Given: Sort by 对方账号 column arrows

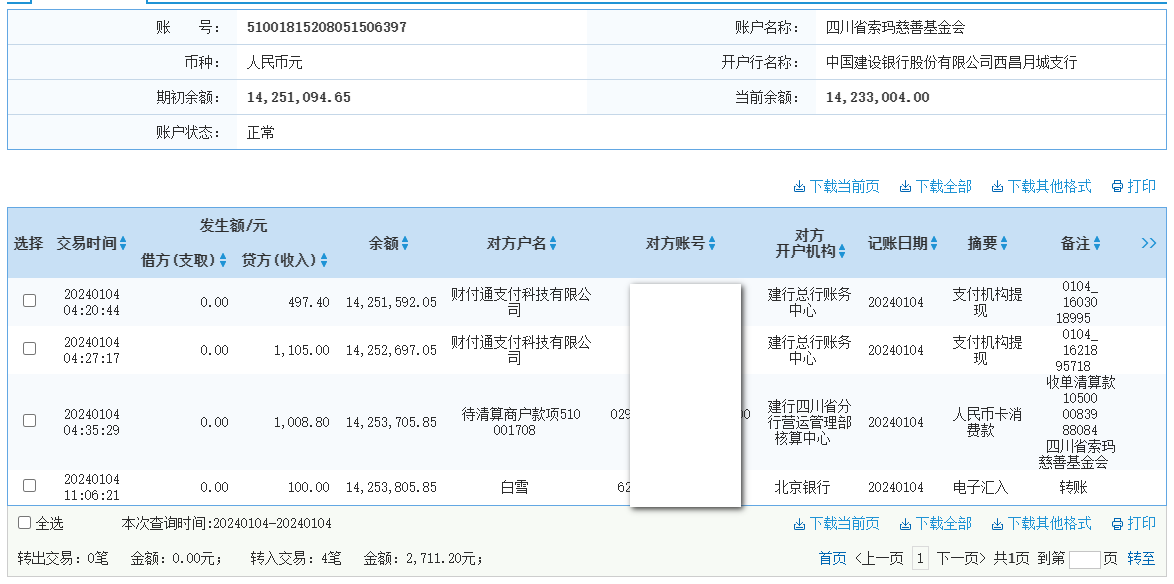Looking at the screenshot, I should 712,243.
